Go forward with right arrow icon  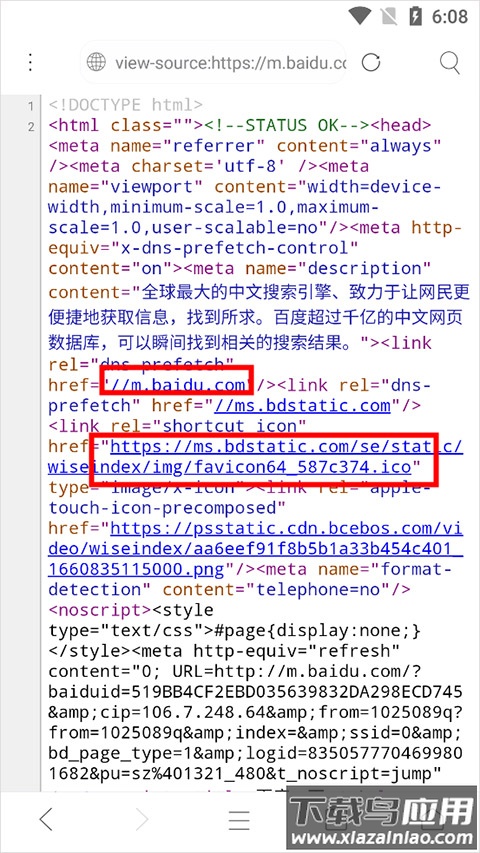[x=142, y=819]
